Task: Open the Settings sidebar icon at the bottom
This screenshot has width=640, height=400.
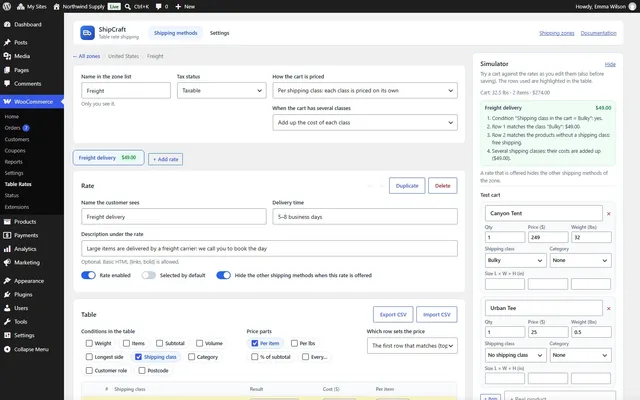Action: point(7,335)
